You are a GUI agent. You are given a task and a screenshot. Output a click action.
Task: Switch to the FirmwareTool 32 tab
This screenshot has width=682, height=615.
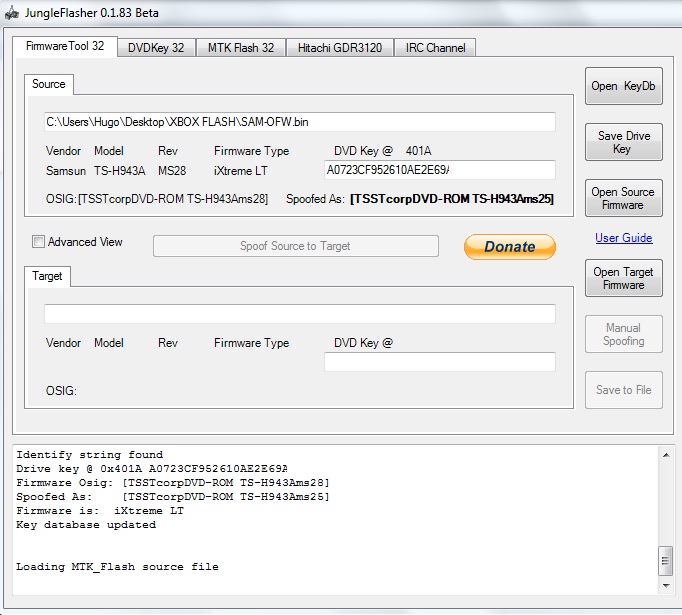(65, 47)
